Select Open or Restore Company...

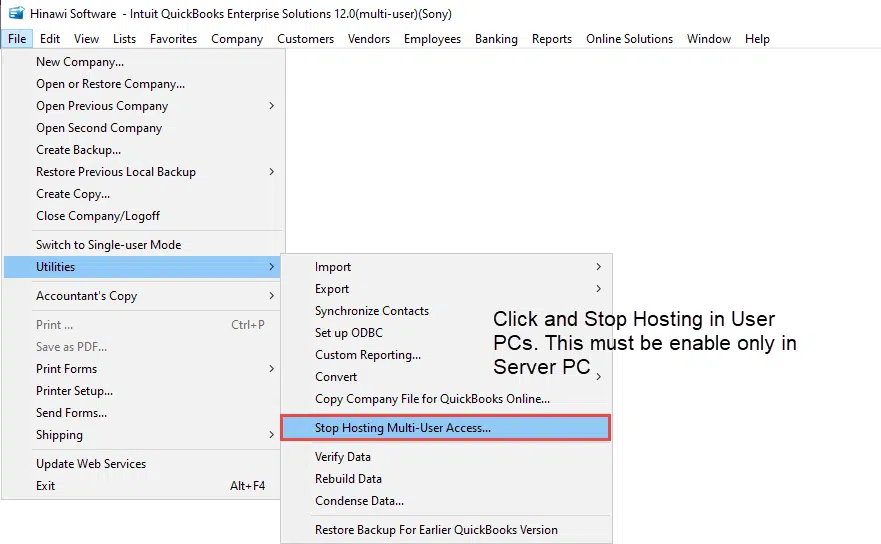(143, 84)
